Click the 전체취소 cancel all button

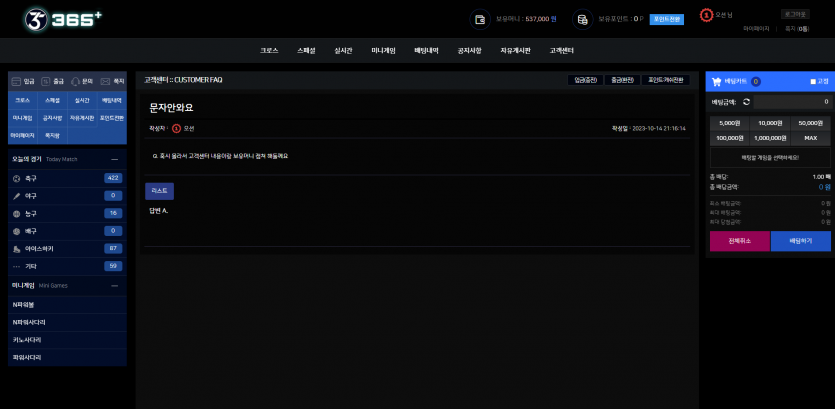coord(740,241)
